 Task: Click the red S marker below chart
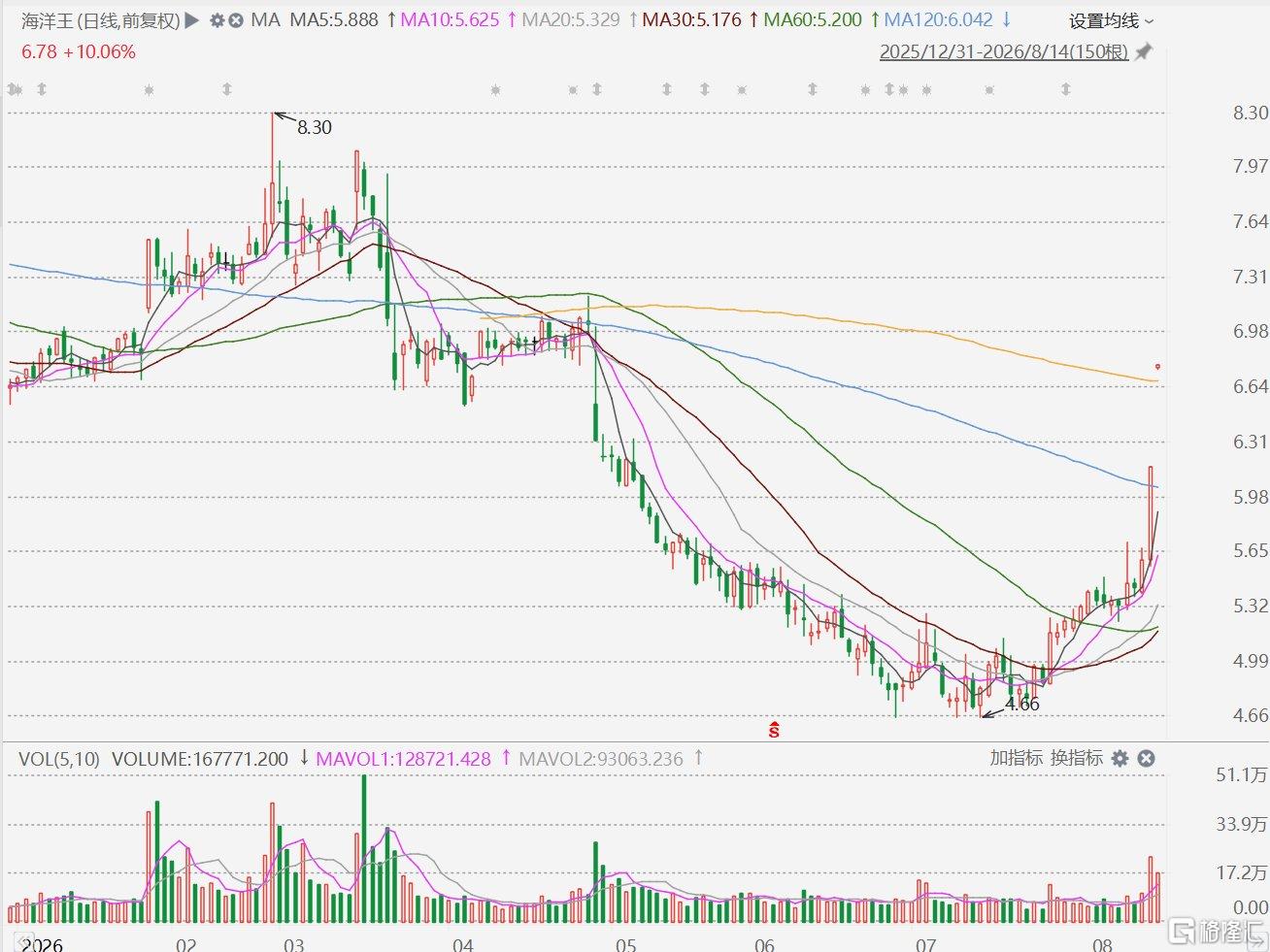tap(774, 730)
